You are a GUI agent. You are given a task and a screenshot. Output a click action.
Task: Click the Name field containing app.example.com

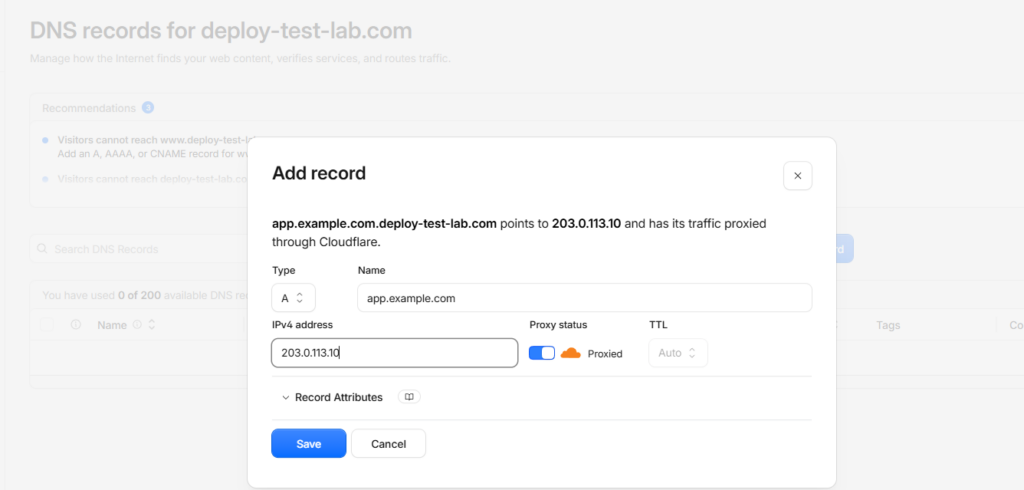tap(584, 298)
